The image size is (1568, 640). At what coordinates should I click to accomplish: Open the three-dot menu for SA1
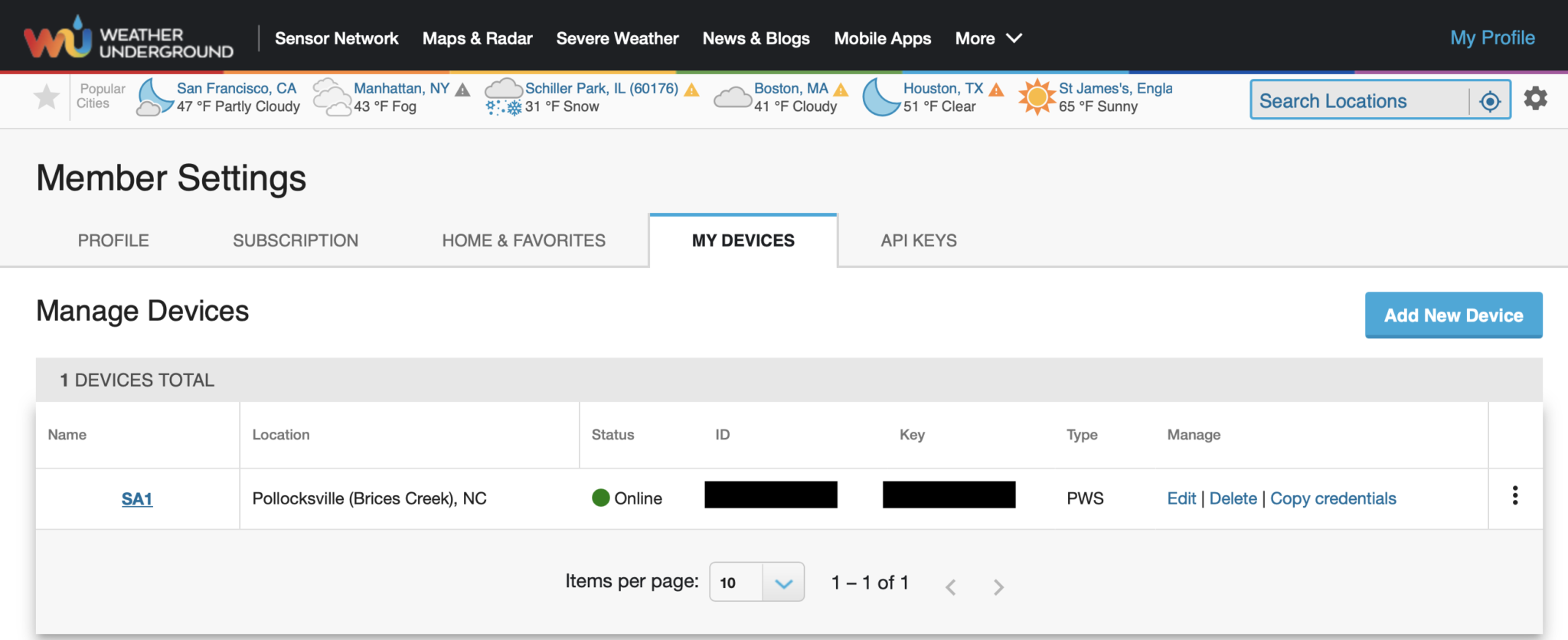click(1514, 496)
